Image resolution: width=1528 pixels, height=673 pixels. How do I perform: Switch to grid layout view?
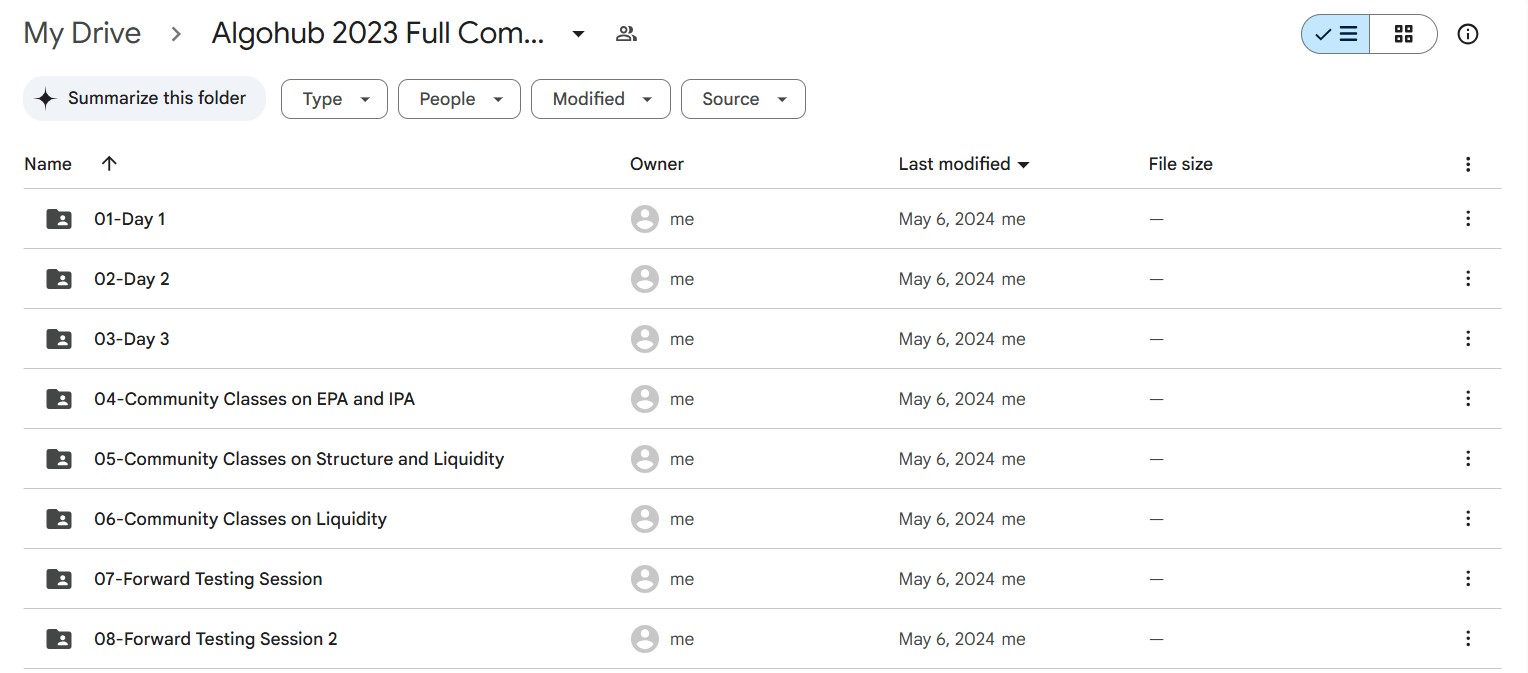tap(1404, 34)
